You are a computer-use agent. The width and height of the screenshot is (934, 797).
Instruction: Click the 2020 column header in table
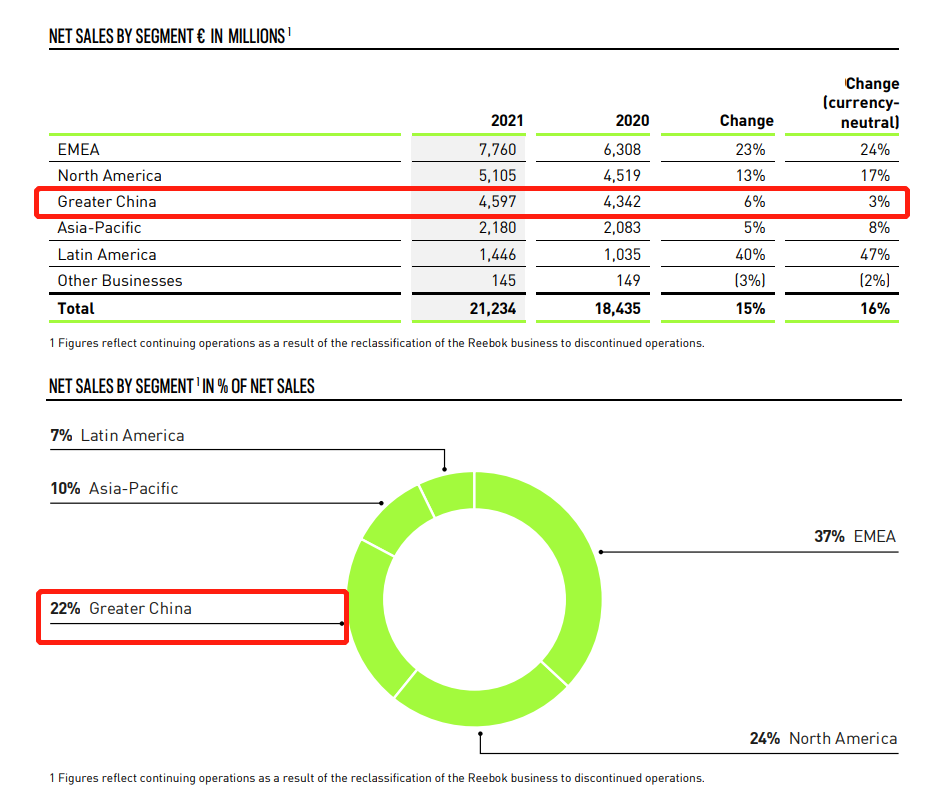632,121
